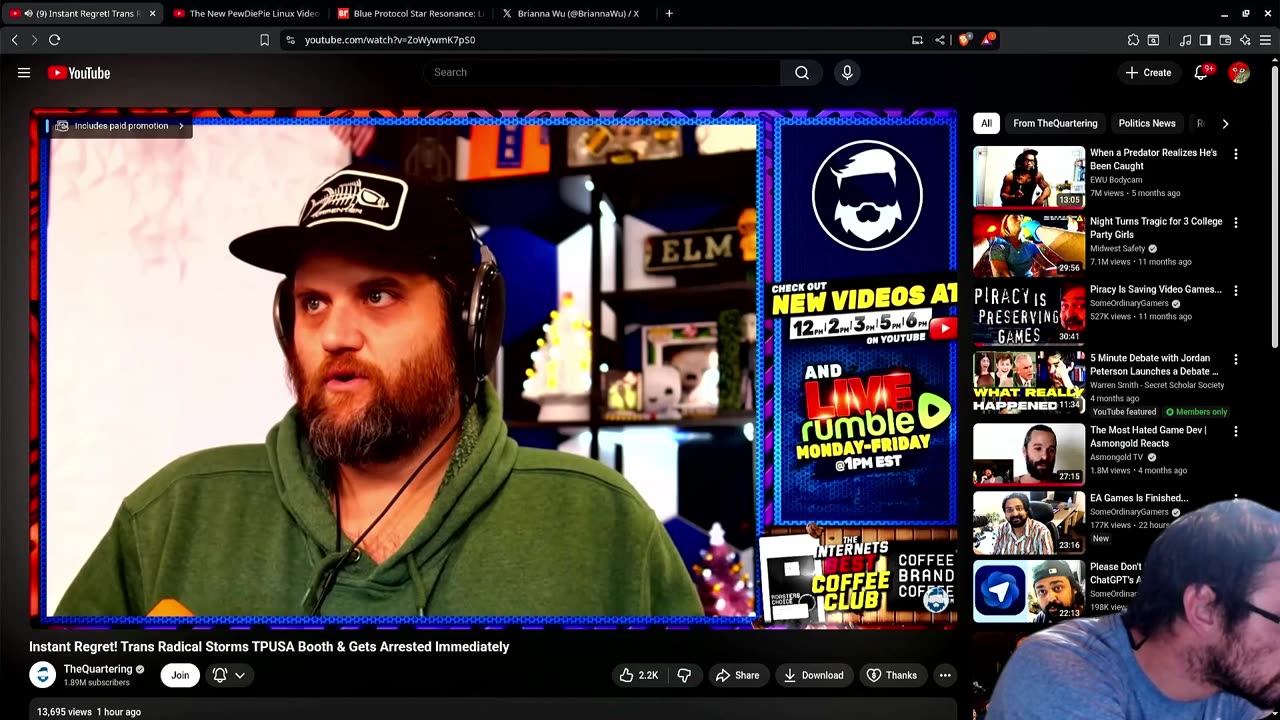Image resolution: width=1280 pixels, height=720 pixels.
Task: Send Thanks to creator
Action: (891, 675)
